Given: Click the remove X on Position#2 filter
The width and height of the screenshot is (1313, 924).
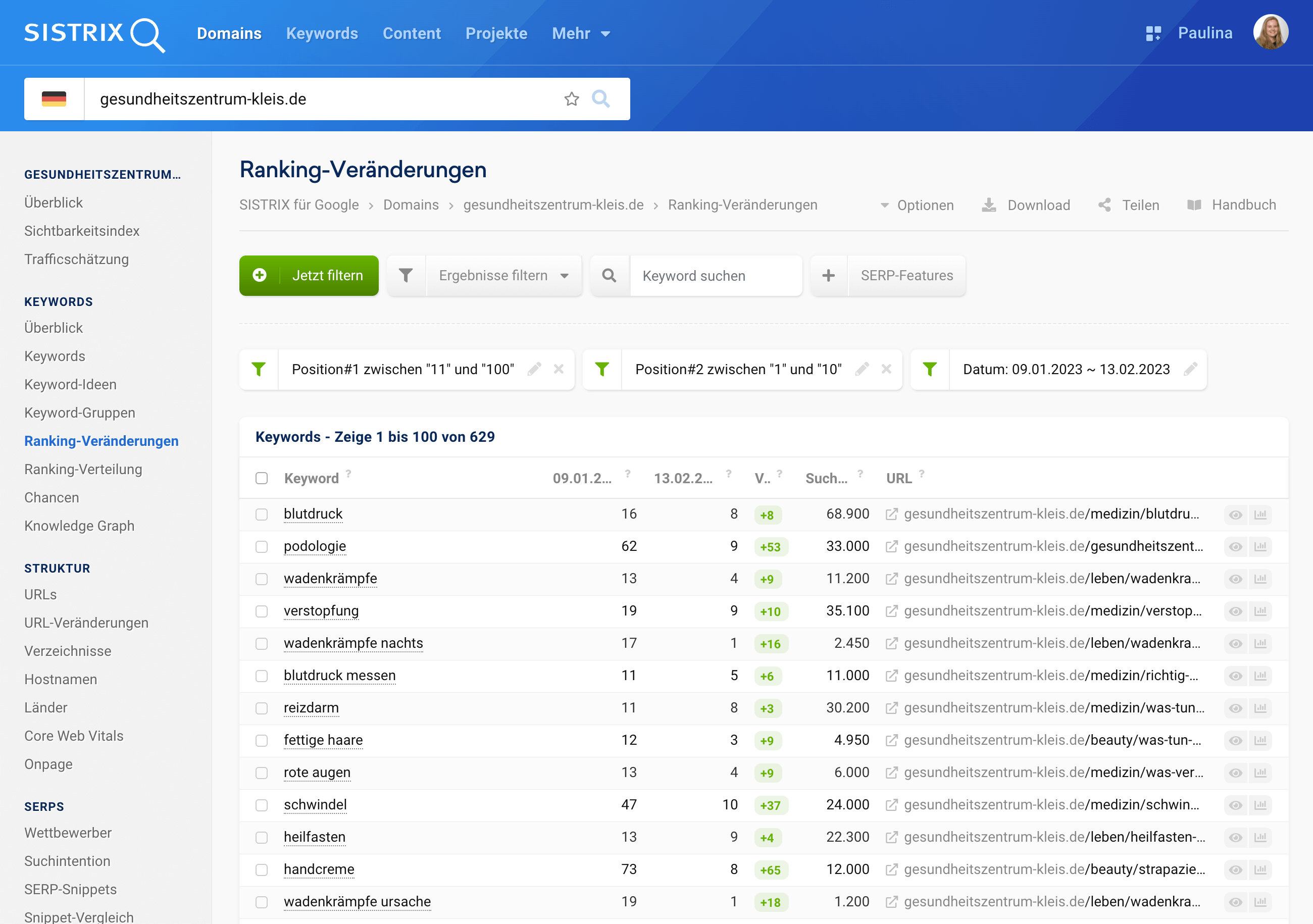Looking at the screenshot, I should point(887,370).
